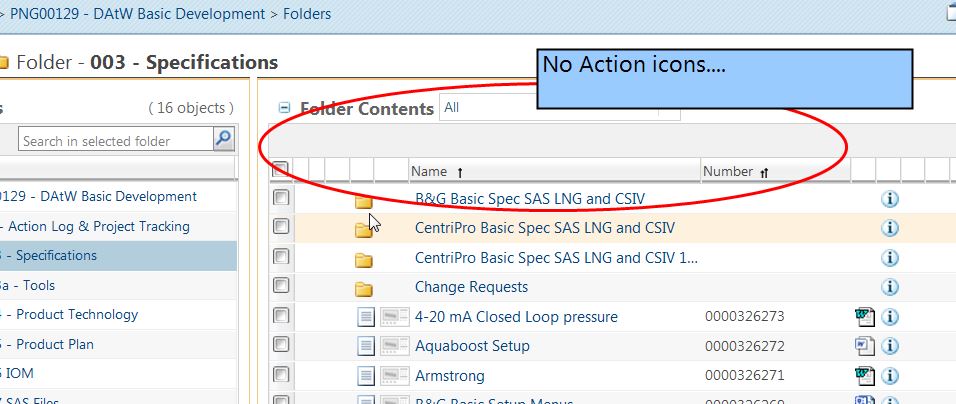Check the box for Armstrong row
The image size is (956, 404).
point(280,374)
